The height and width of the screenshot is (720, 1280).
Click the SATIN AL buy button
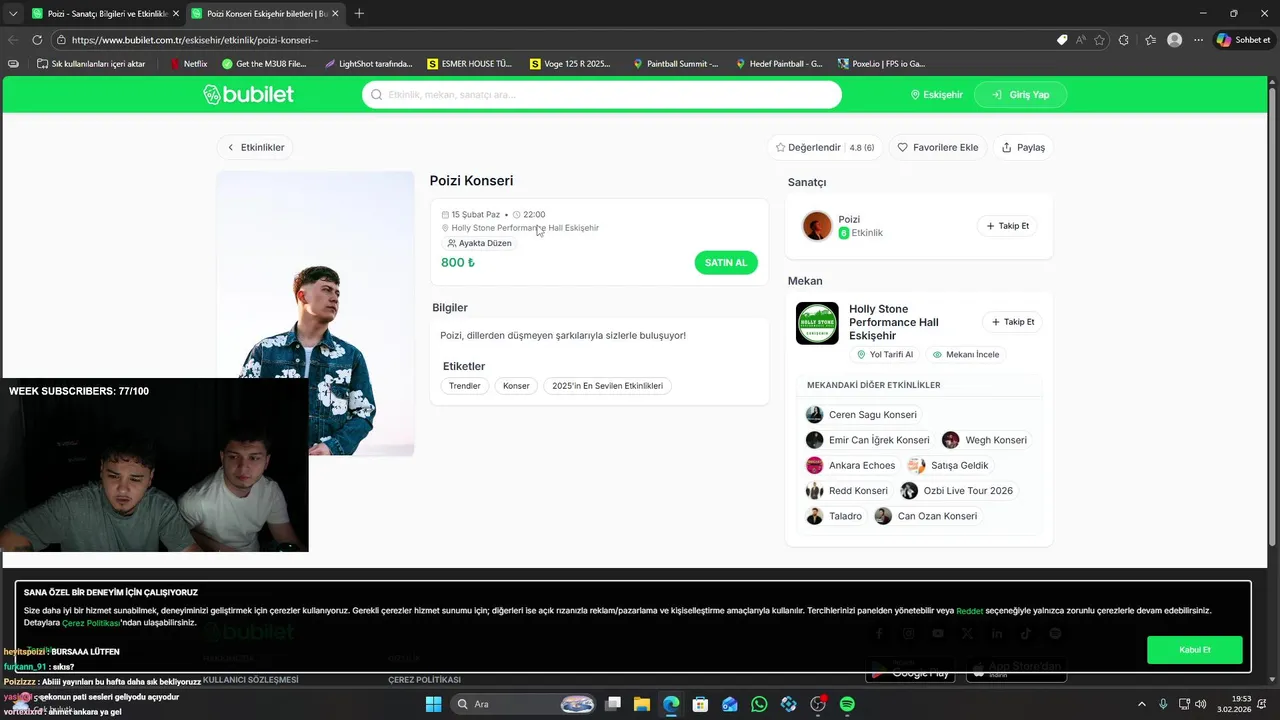pos(726,263)
